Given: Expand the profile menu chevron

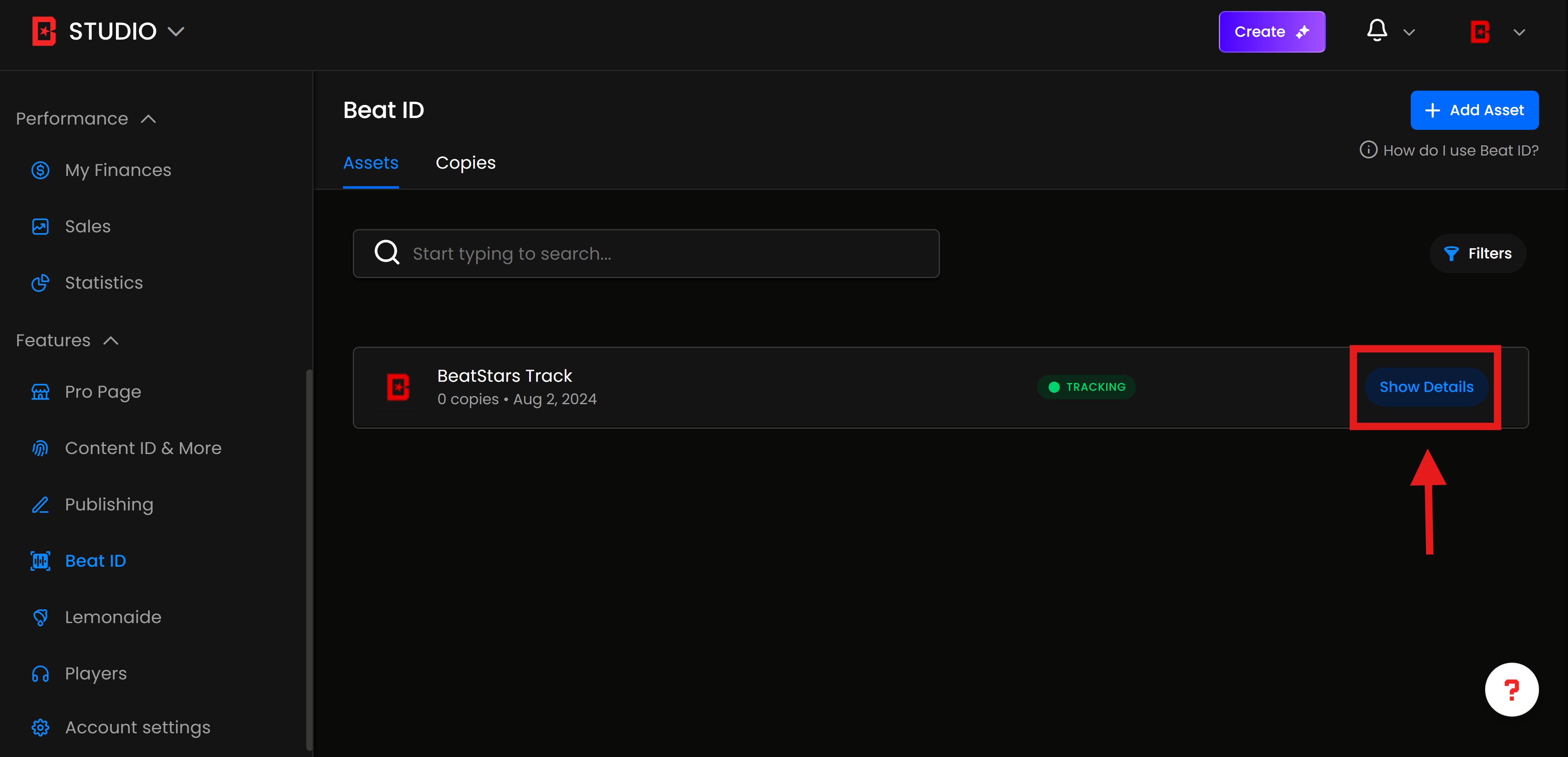Looking at the screenshot, I should pos(1519,32).
